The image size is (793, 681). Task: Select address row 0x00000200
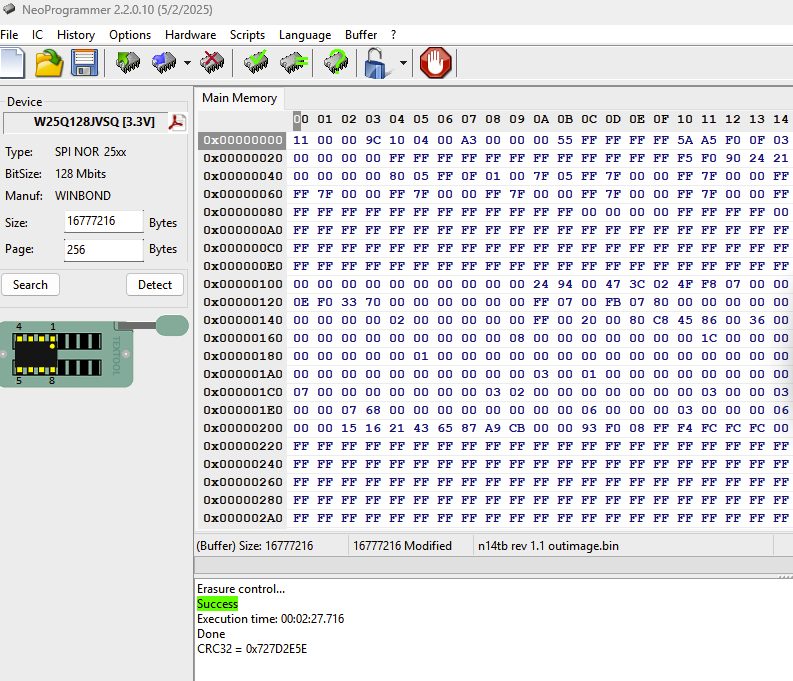[243, 428]
